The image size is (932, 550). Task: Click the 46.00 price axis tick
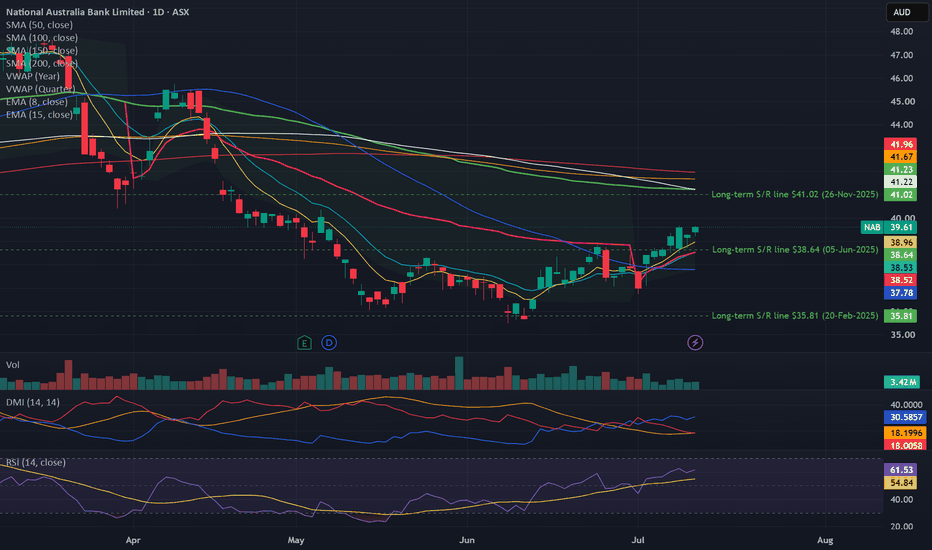902,78
